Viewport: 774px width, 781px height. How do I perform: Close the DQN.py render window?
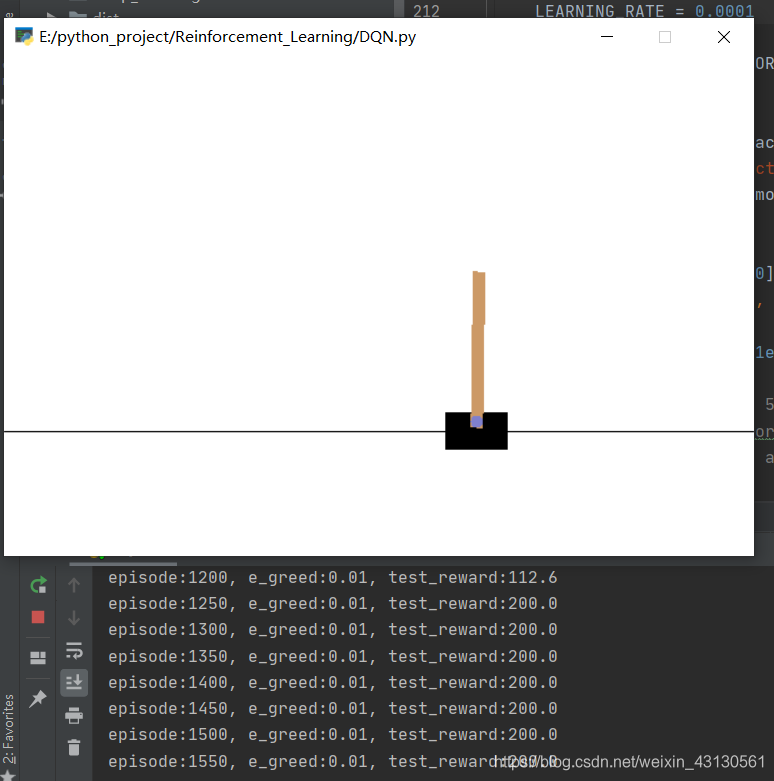(724, 37)
